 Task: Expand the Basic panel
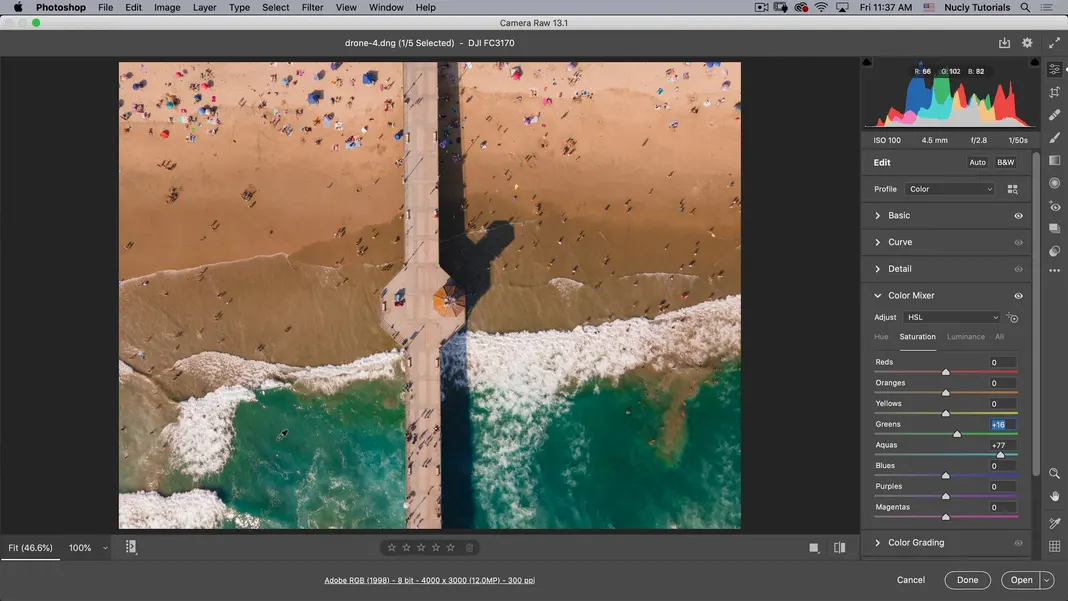click(877, 215)
